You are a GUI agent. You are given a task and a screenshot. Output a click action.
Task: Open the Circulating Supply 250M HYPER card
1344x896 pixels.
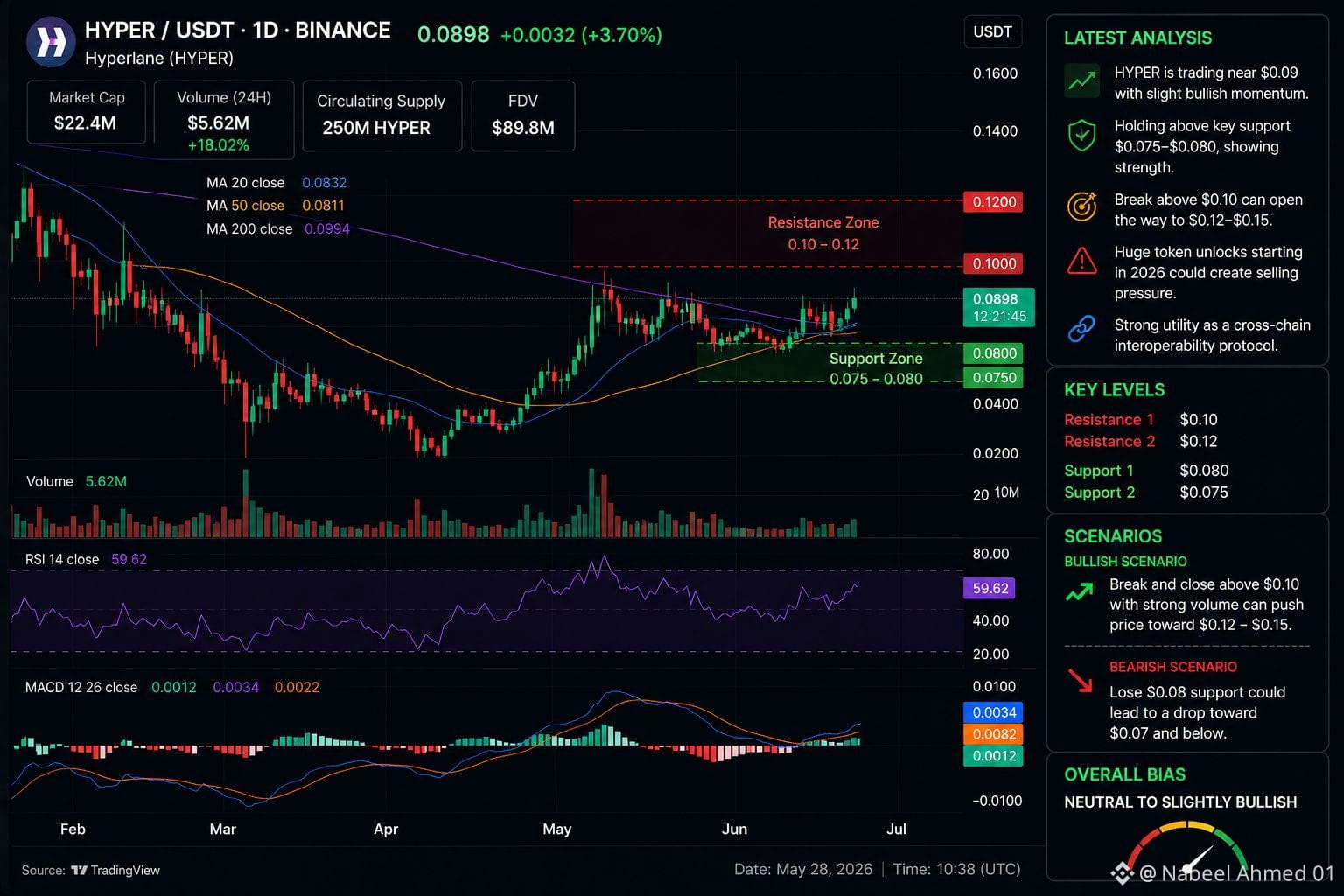coord(381,115)
